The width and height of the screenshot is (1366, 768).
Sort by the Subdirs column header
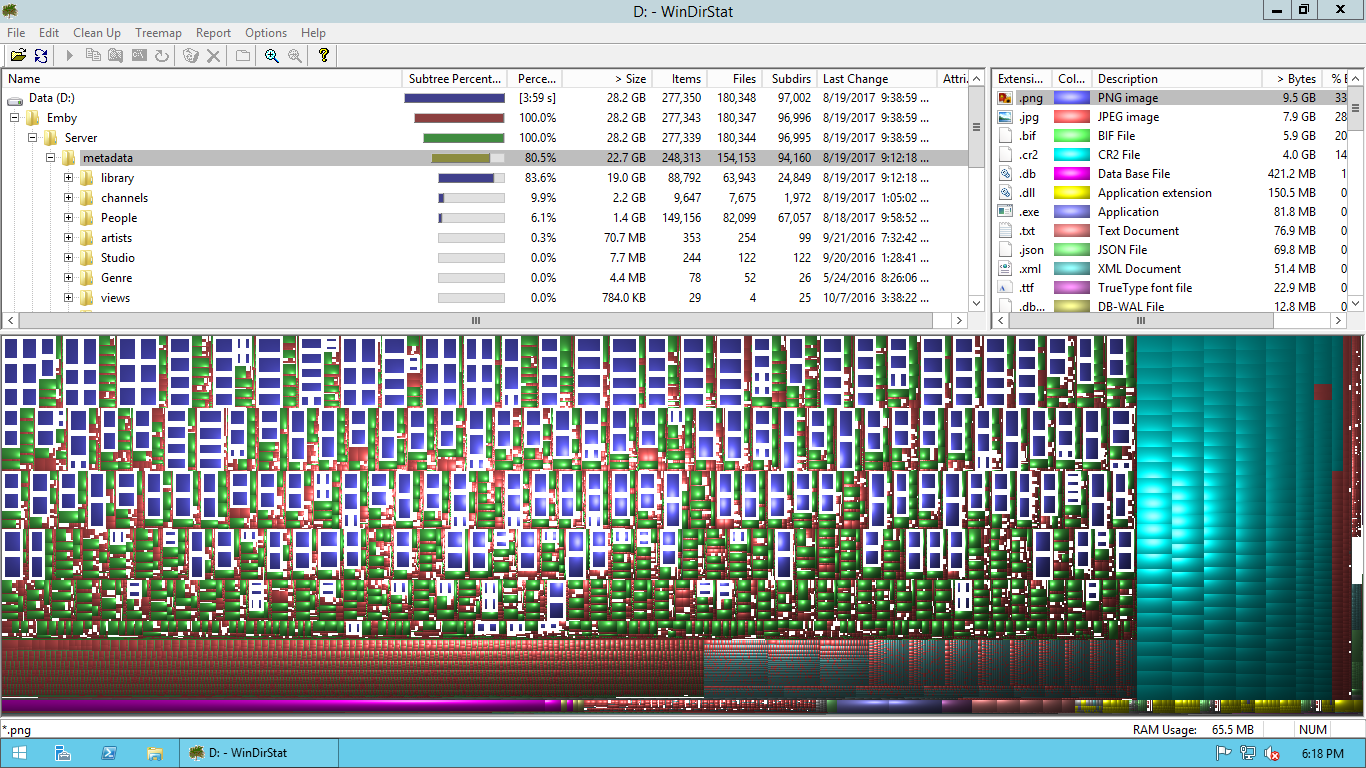coord(790,79)
